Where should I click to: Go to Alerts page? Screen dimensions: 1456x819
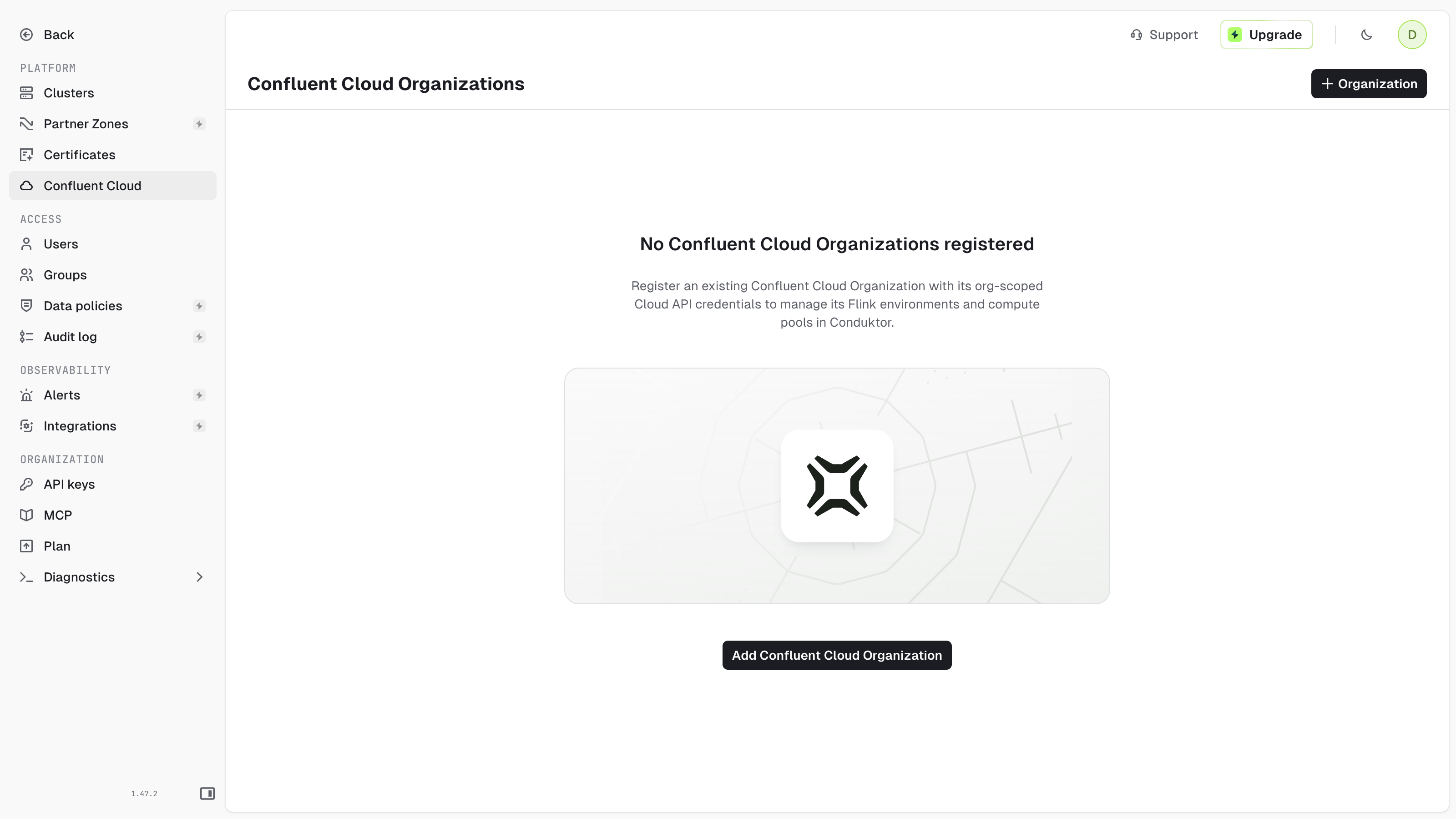click(x=113, y=395)
